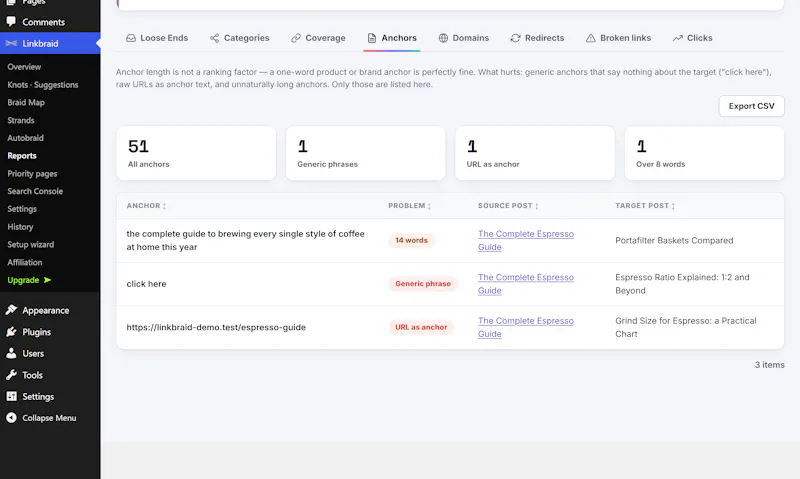Viewport: 800px width, 479px height.
Task: Sort by Source Post column arrows
Action: pos(537,206)
